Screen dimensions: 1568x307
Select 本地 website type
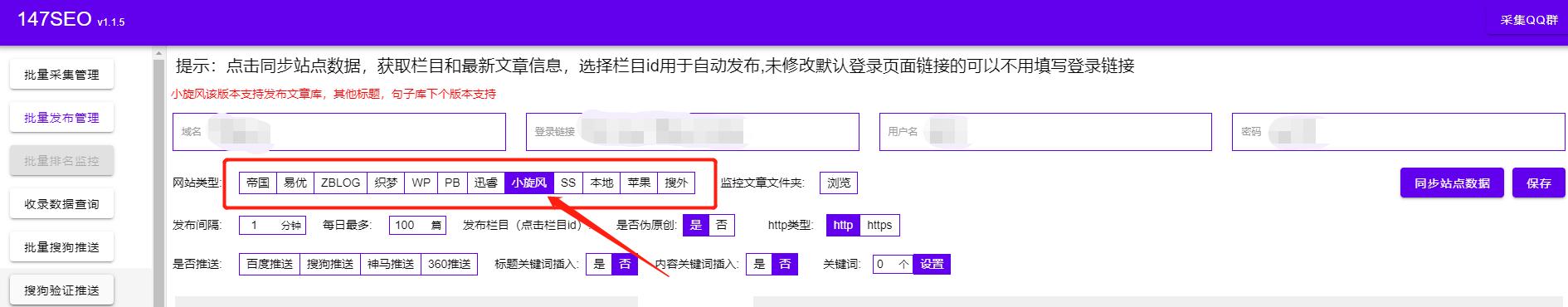[601, 183]
